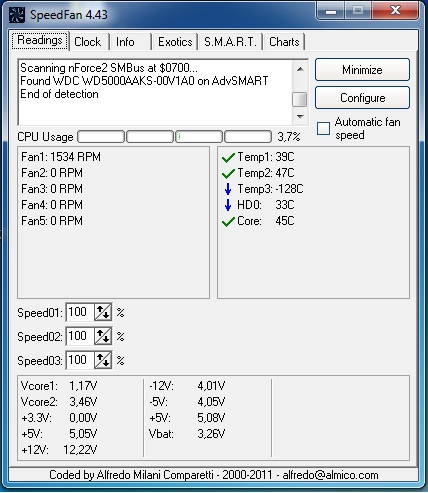This screenshot has width=428, height=493.
Task: Click the log scrollbar thumb
Action: [300, 99]
